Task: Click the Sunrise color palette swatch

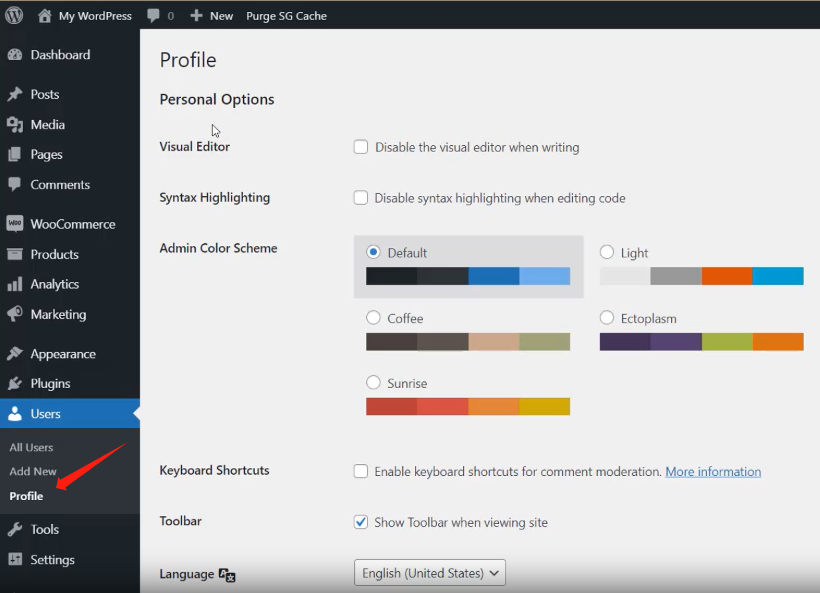Action: click(468, 406)
